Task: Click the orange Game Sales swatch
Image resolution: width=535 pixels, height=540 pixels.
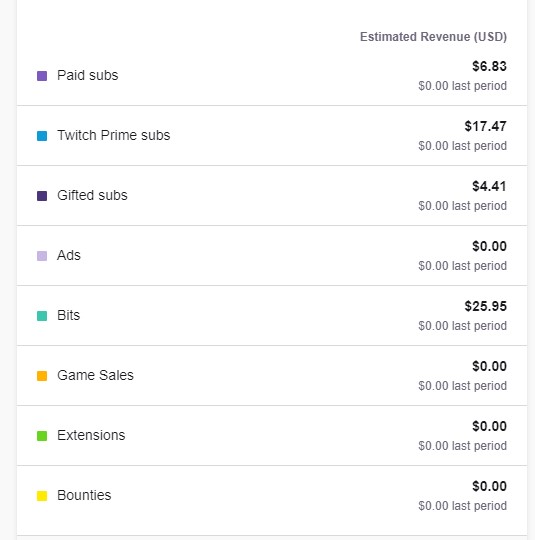Action: (x=42, y=376)
